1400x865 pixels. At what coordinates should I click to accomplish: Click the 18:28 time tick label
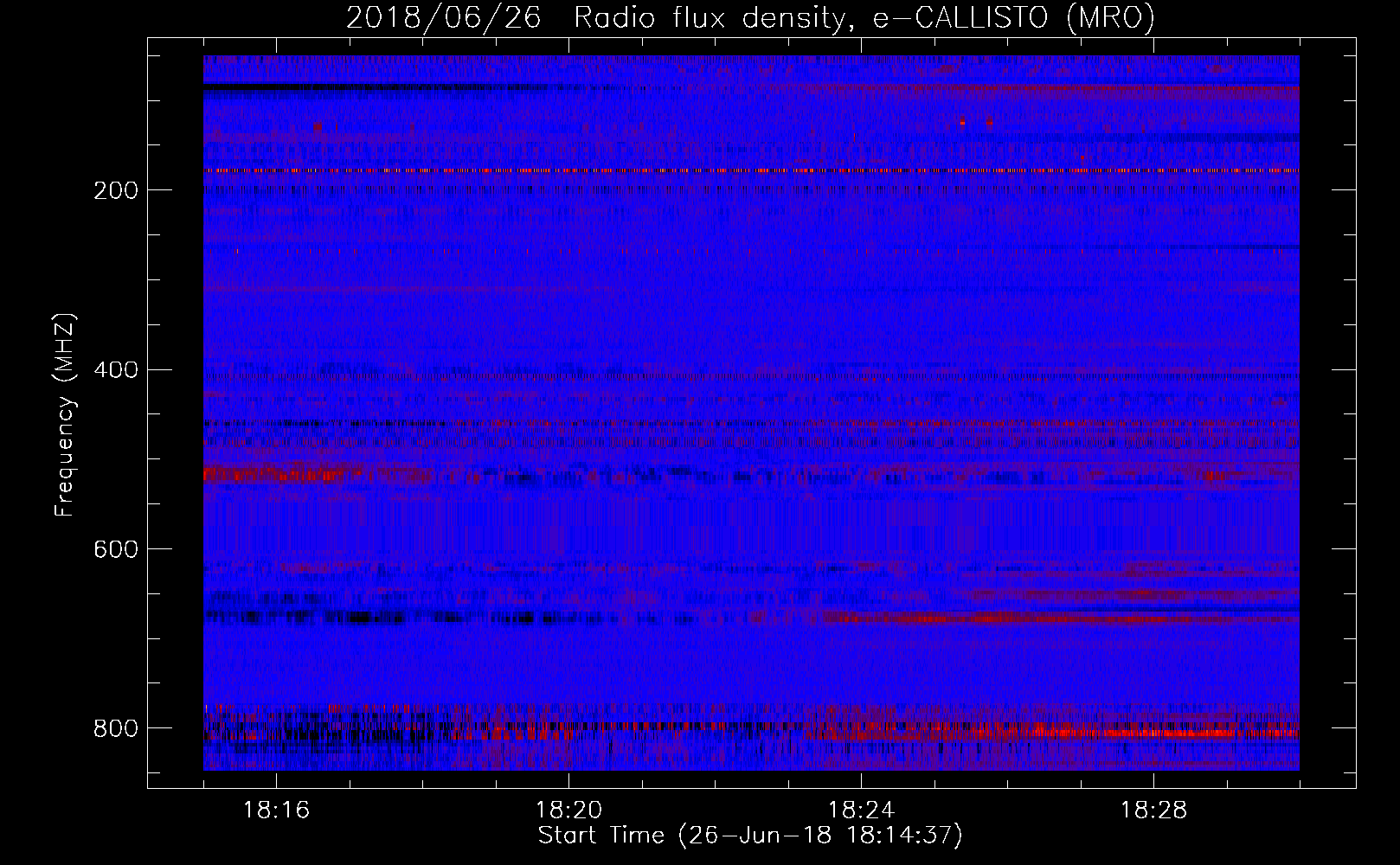1153,811
